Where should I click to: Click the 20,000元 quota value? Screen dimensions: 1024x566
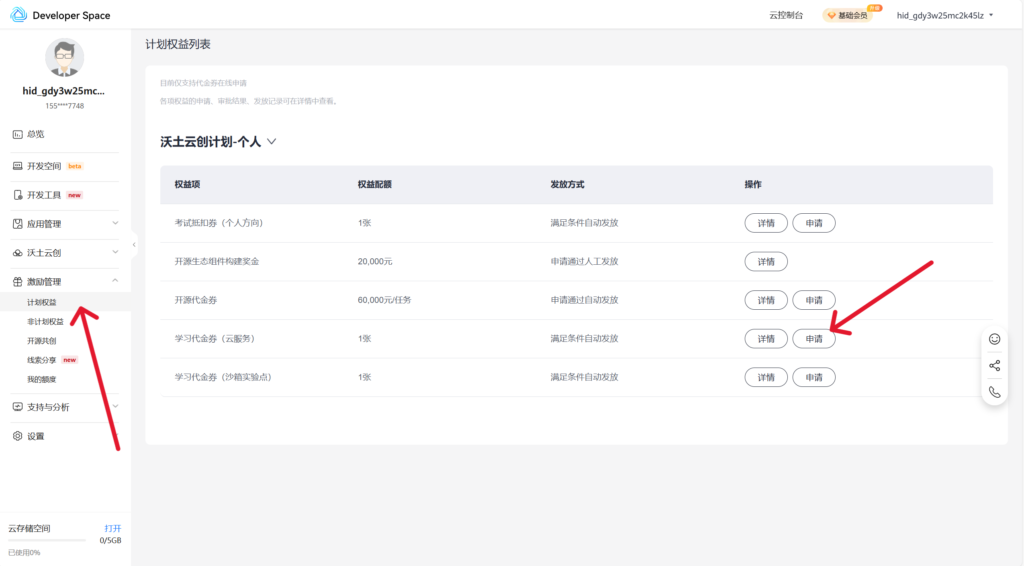pos(375,262)
